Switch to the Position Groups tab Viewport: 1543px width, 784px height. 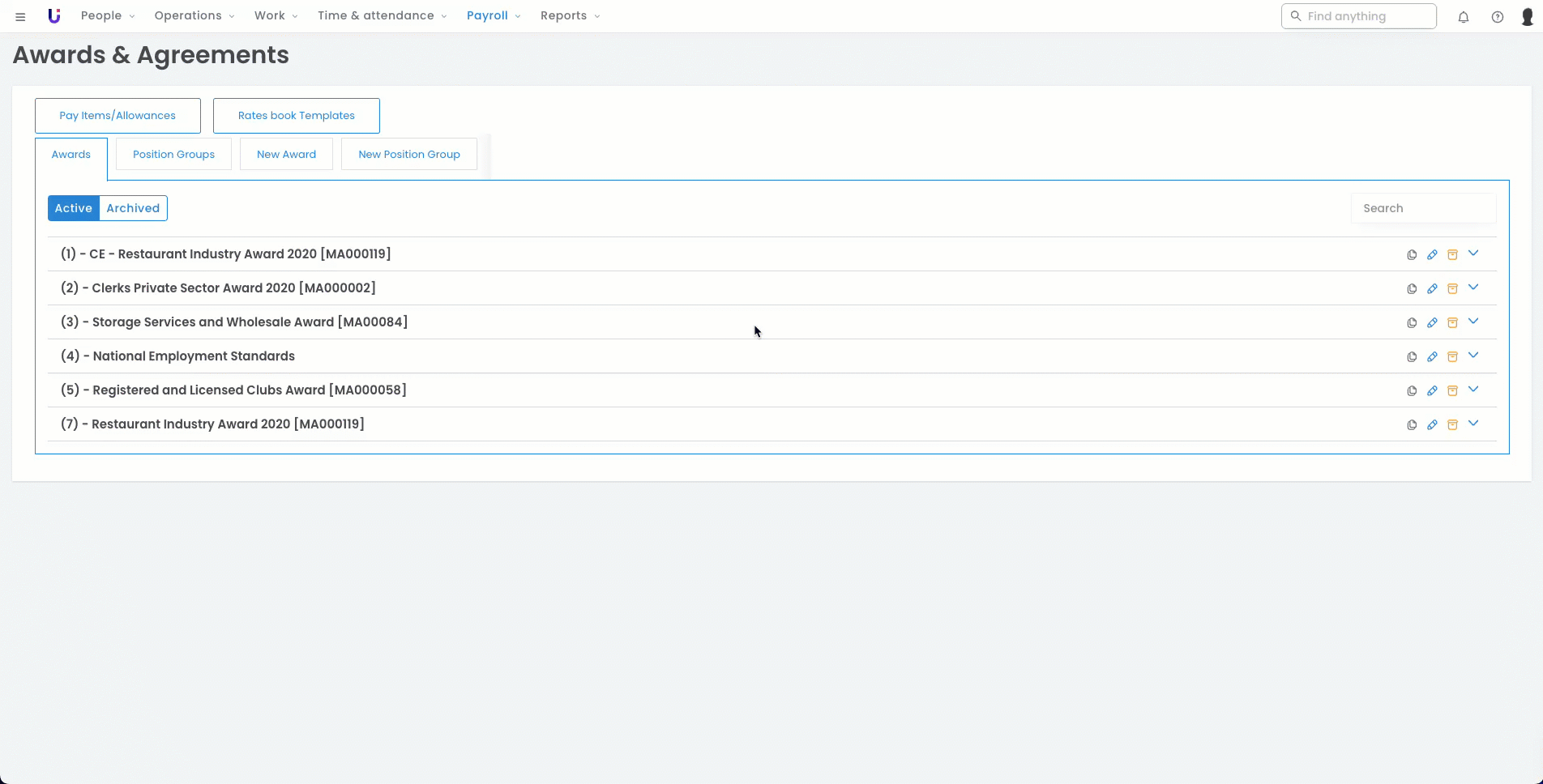[173, 155]
